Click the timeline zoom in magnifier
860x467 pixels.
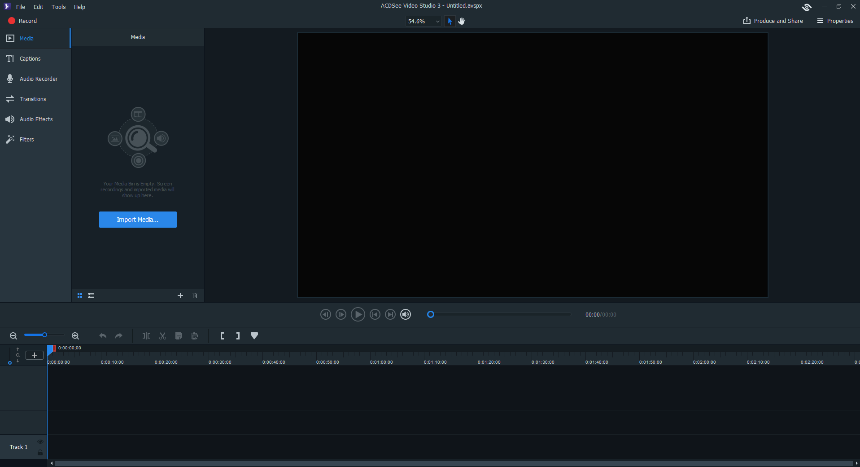(75, 336)
